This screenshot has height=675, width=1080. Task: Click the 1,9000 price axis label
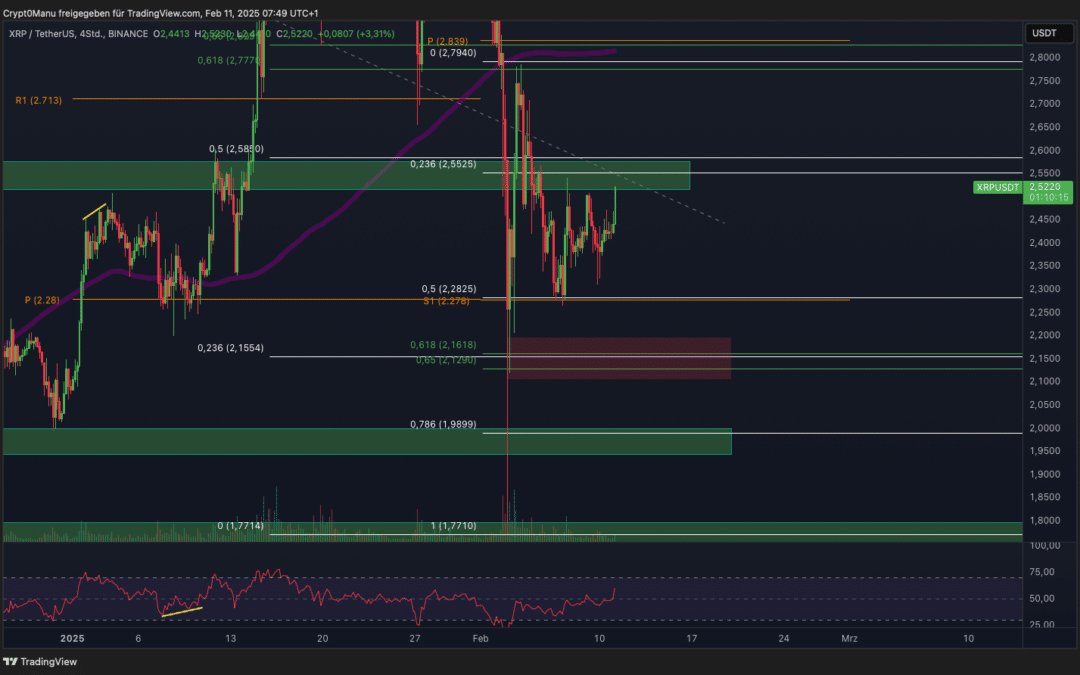pos(1044,474)
